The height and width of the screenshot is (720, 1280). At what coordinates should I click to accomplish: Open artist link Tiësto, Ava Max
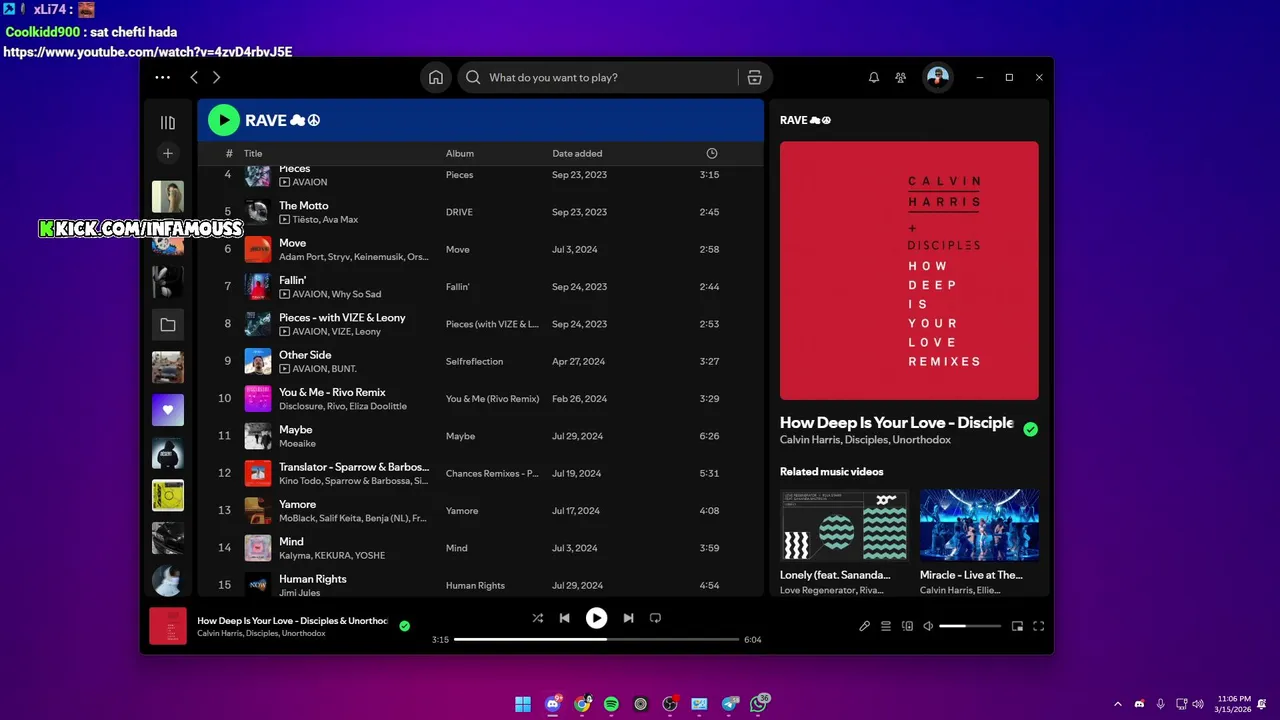(x=325, y=219)
